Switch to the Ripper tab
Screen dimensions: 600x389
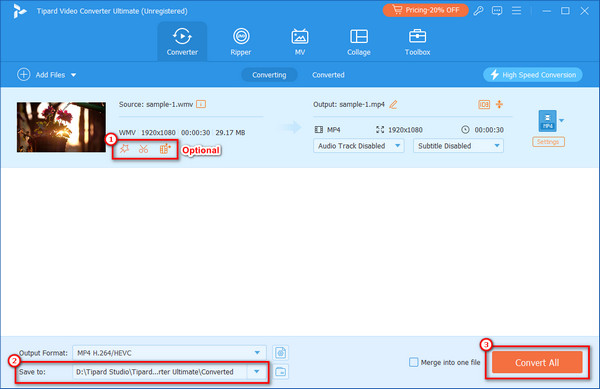click(241, 41)
